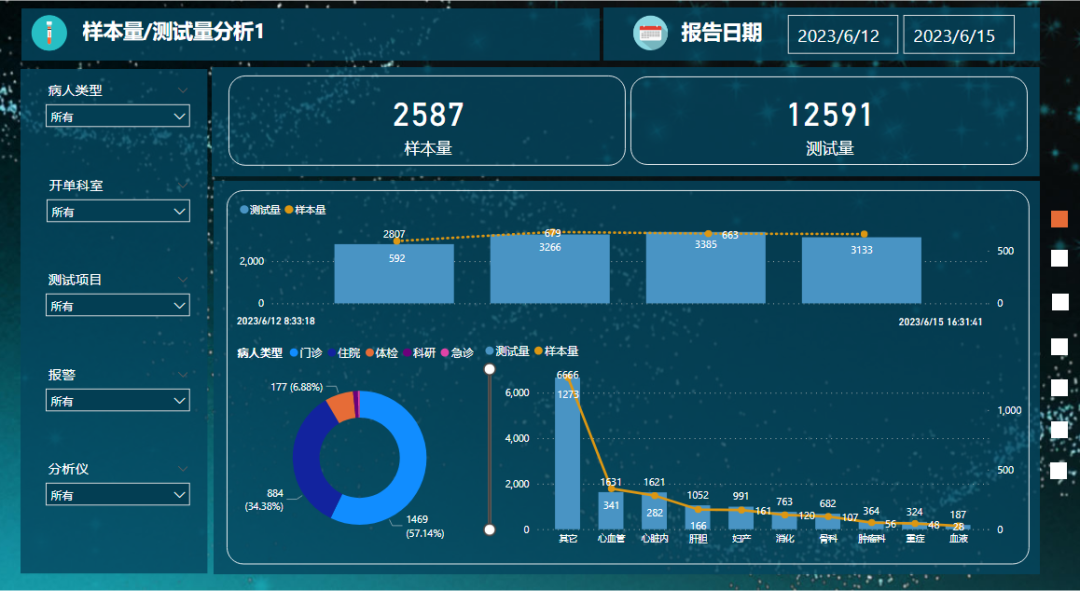Select the dark blue 住院 donut segment (884)
The height and width of the screenshot is (591, 1080).
309,459
